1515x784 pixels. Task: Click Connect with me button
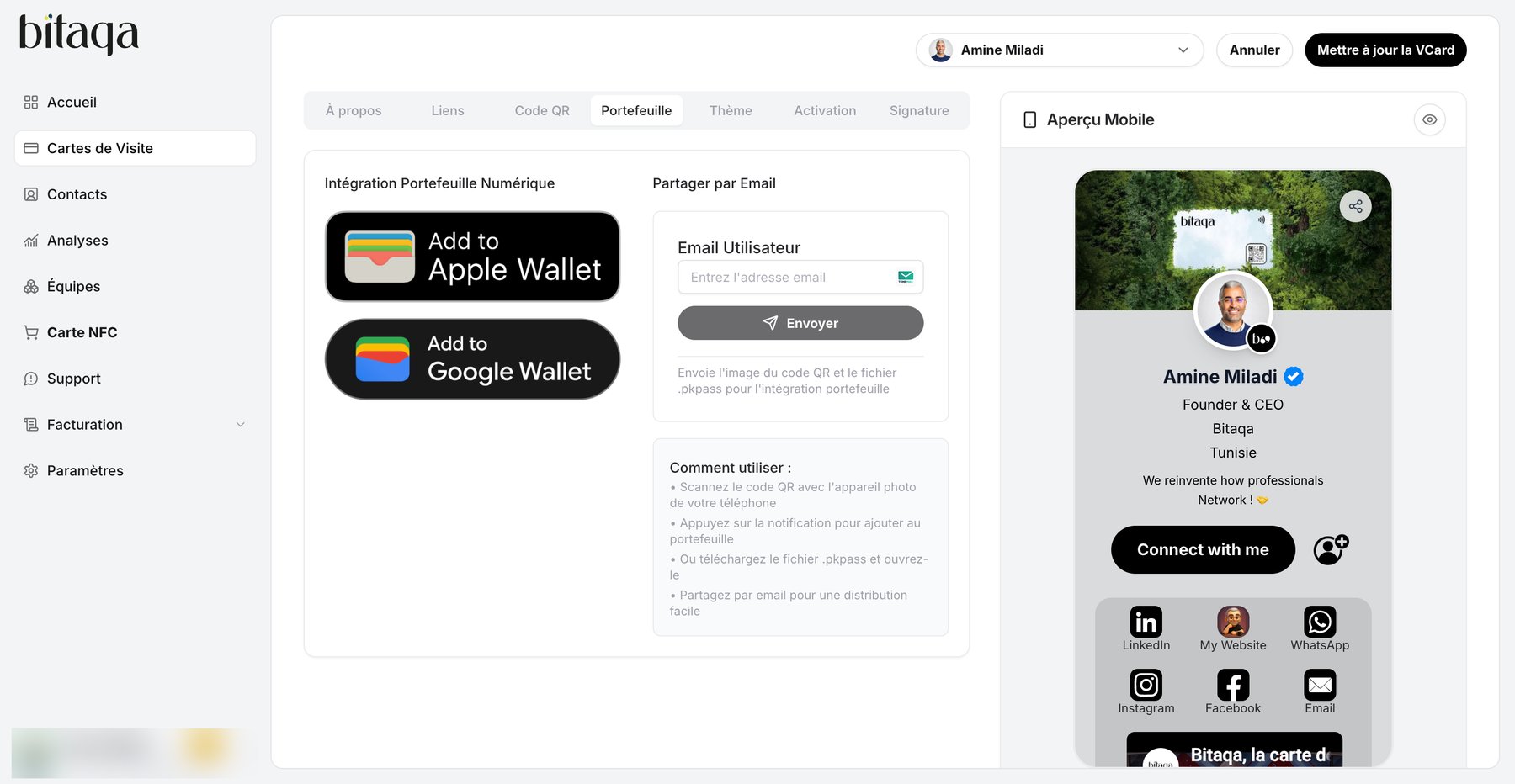[x=1203, y=549]
